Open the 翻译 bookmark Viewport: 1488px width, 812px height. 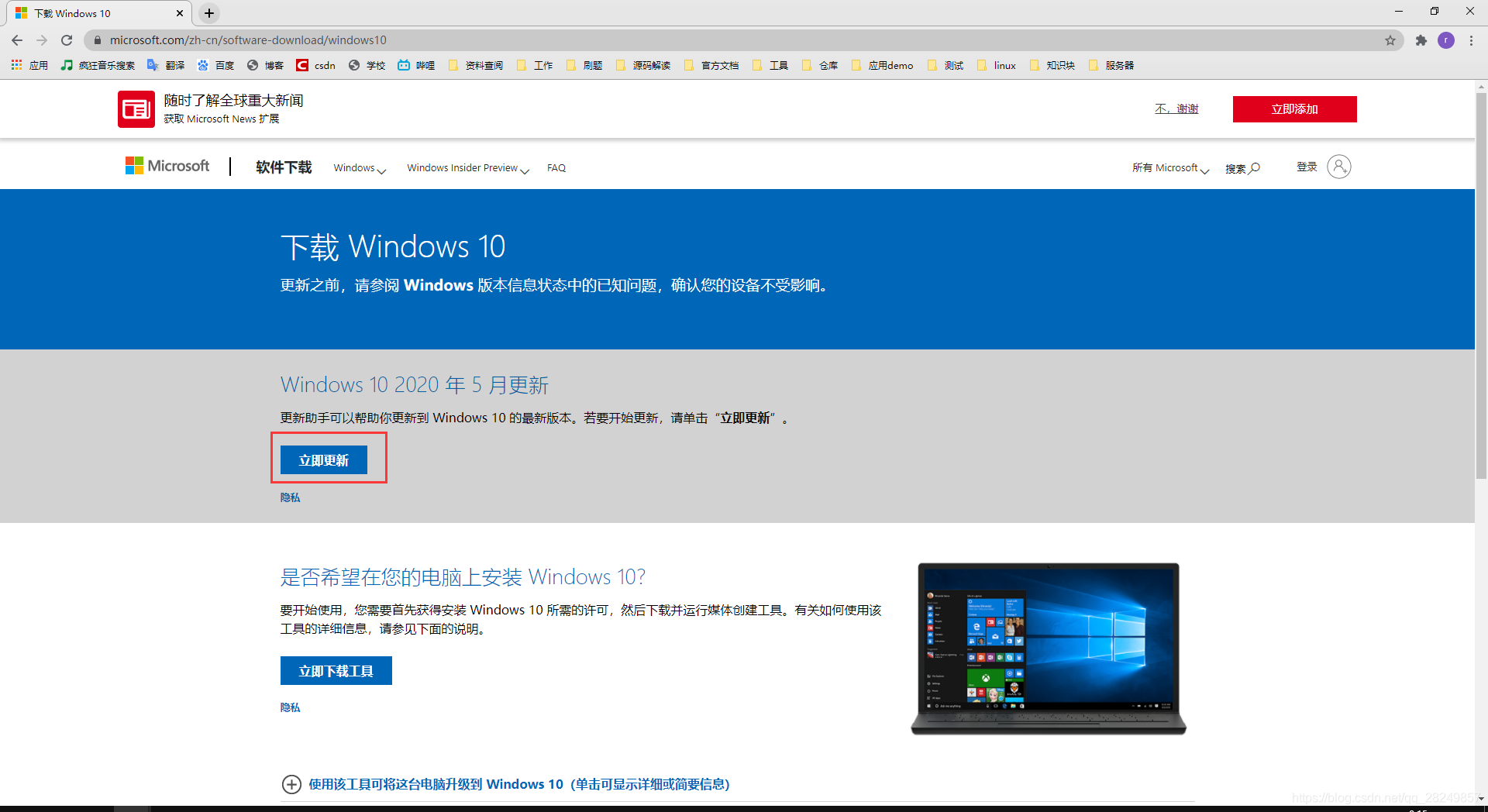point(166,65)
